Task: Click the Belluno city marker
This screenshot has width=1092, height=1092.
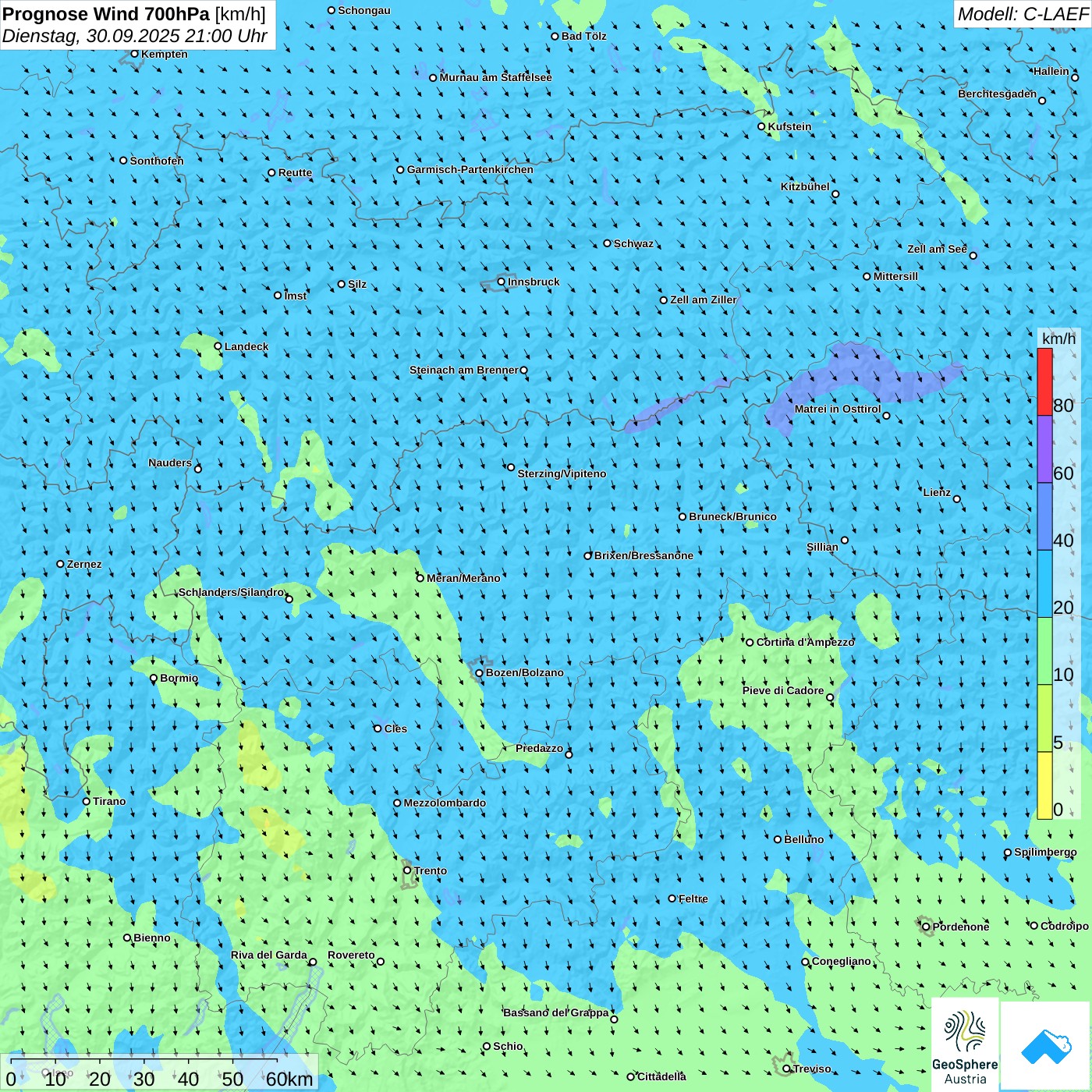Action: tap(778, 839)
